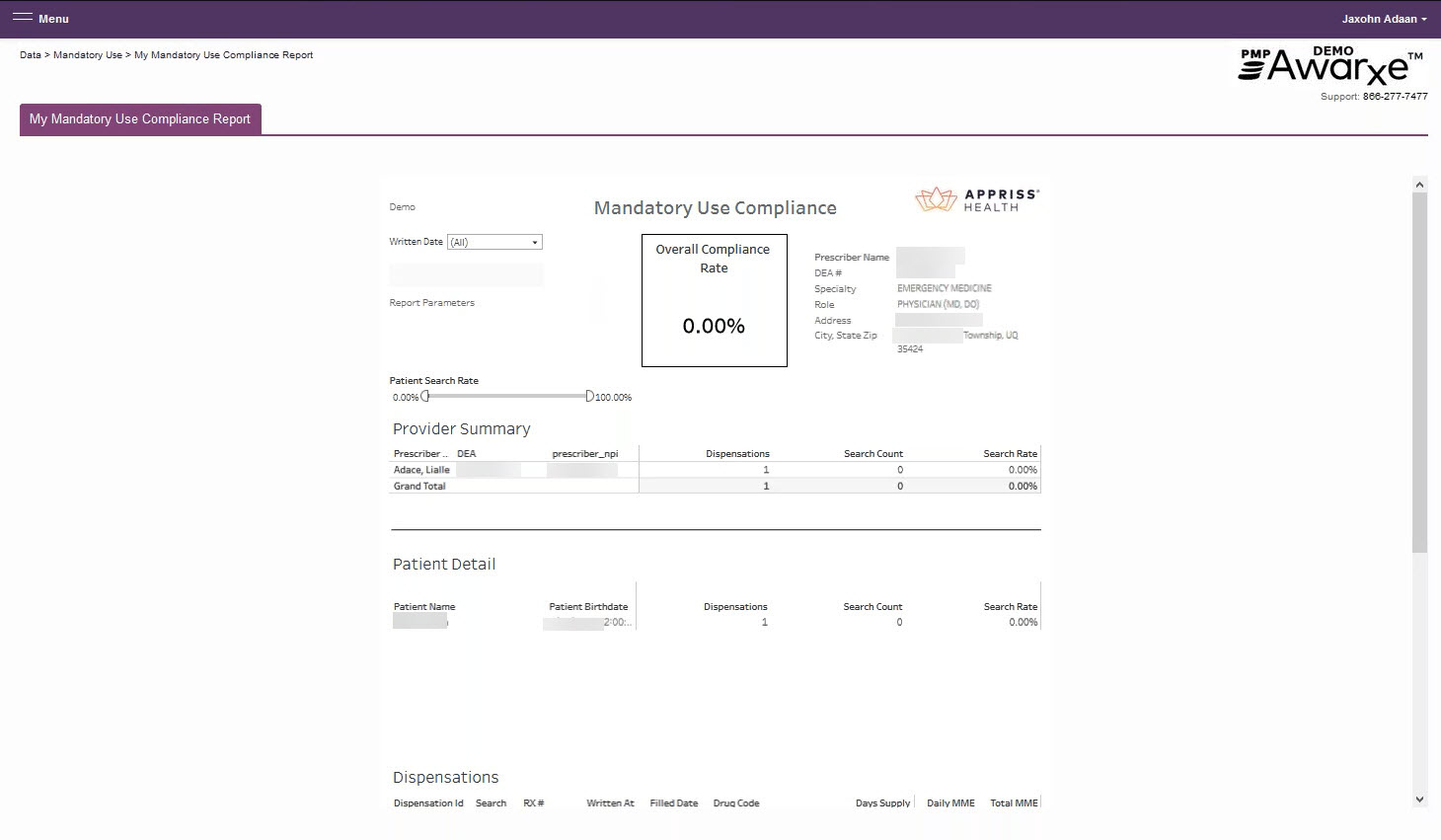Click the RX # column header
Image resolution: width=1441 pixels, height=840 pixels.
[x=534, y=803]
